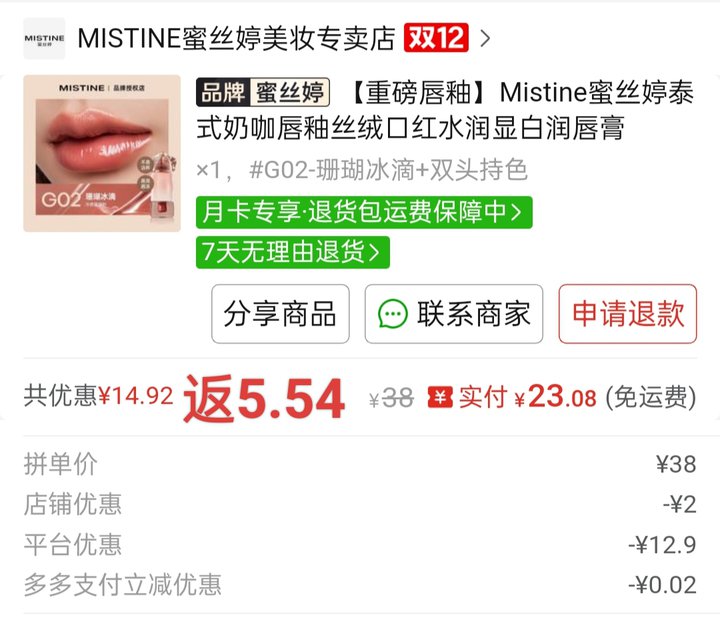Viewport: 720px width, 623px height.
Task: Tap the 返5.54 cashback amount
Action: pyautogui.click(x=264, y=398)
